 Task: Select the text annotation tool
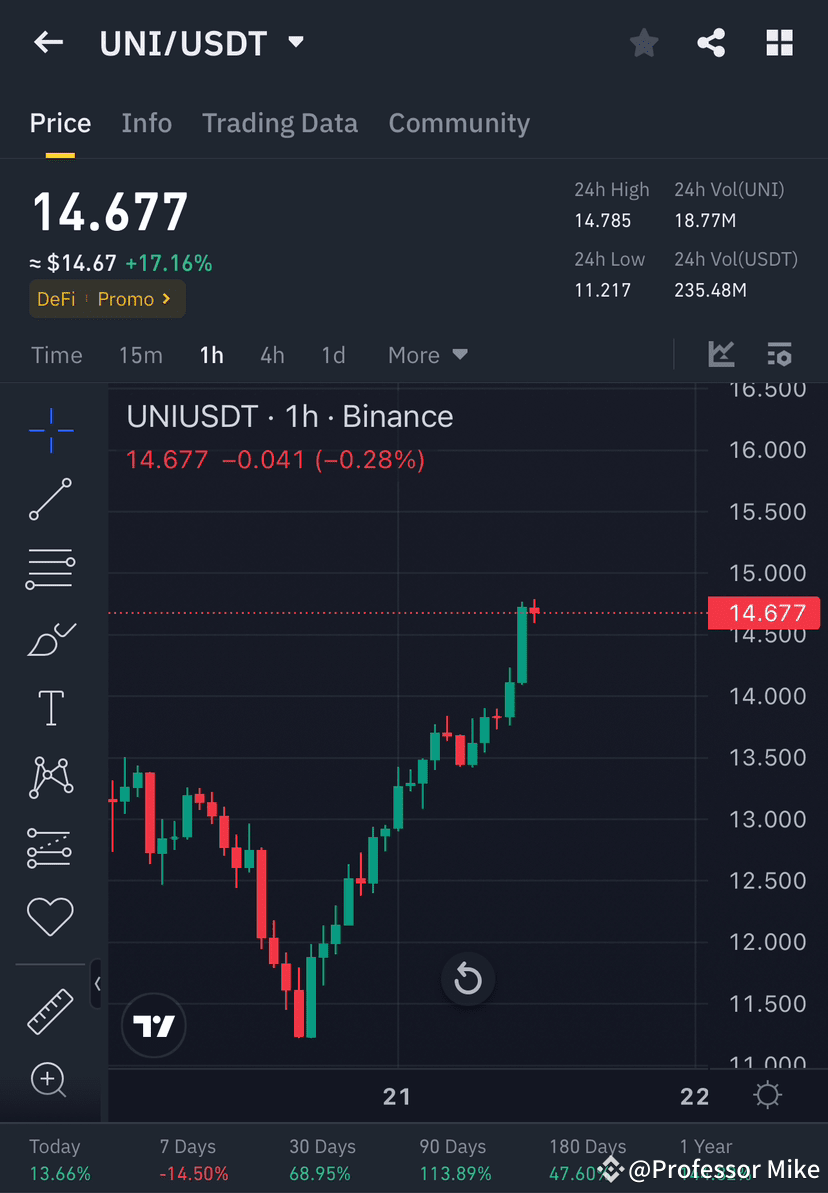click(x=50, y=707)
